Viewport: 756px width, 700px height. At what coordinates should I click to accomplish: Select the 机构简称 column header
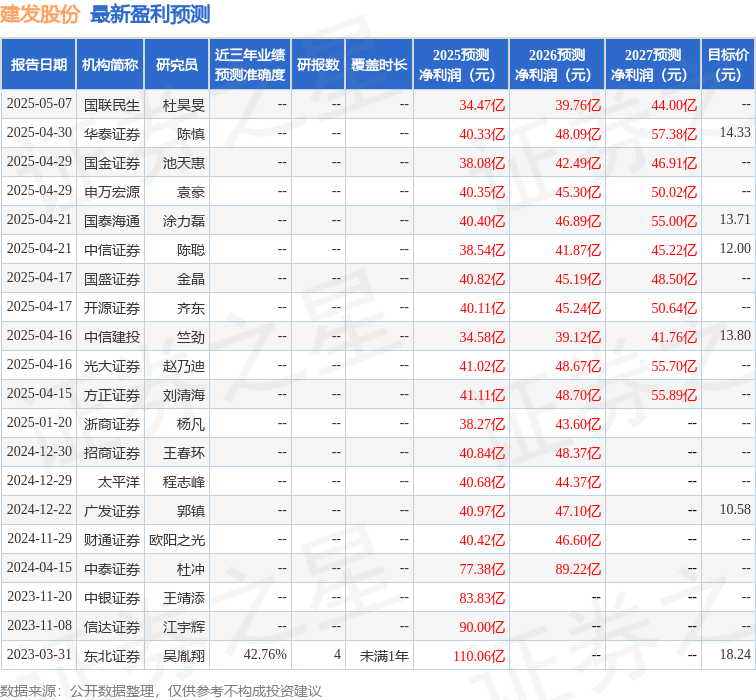[x=110, y=65]
